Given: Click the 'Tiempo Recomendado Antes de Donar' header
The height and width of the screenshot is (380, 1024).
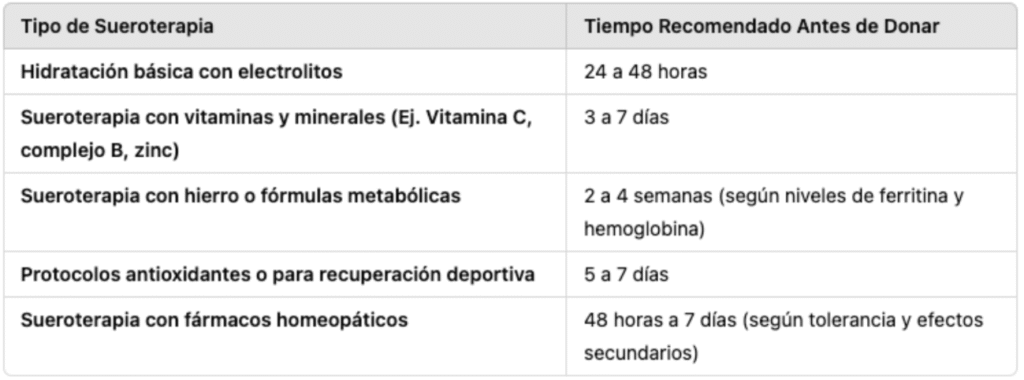Looking at the screenshot, I should pyautogui.click(x=761, y=27).
